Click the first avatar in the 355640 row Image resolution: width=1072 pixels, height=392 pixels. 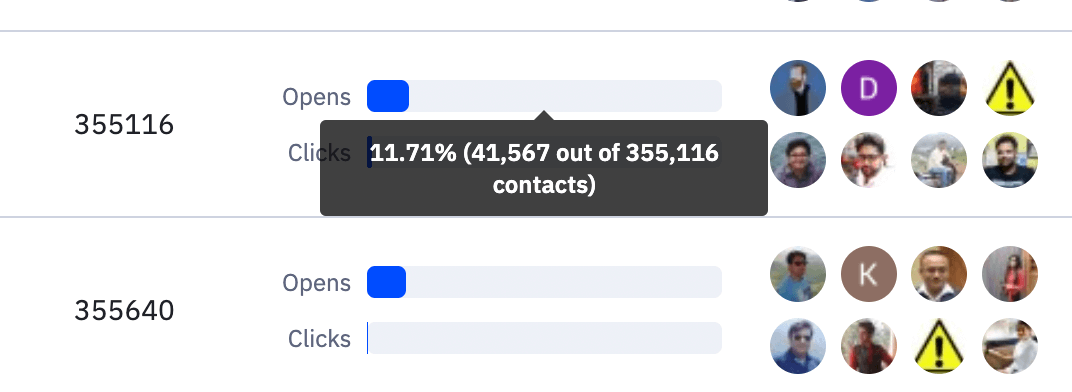pyautogui.click(x=798, y=274)
